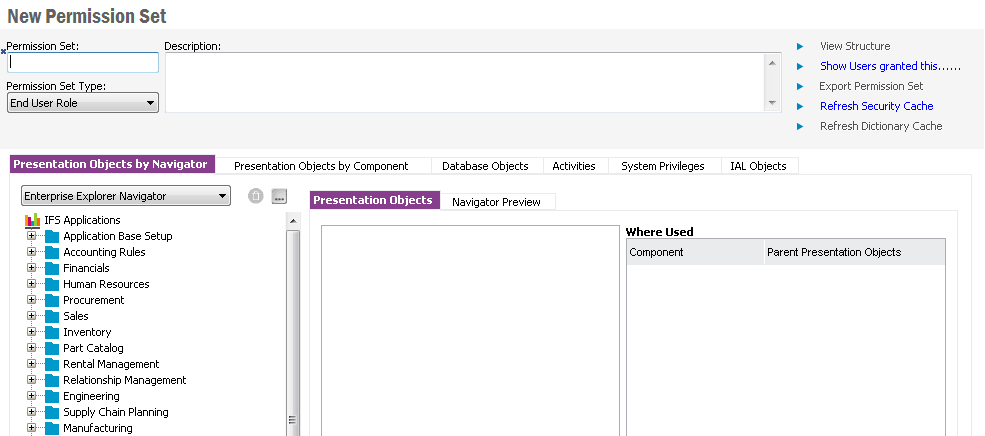Click the arrow icon beside Refresh Dictionary Cache

tap(800, 126)
